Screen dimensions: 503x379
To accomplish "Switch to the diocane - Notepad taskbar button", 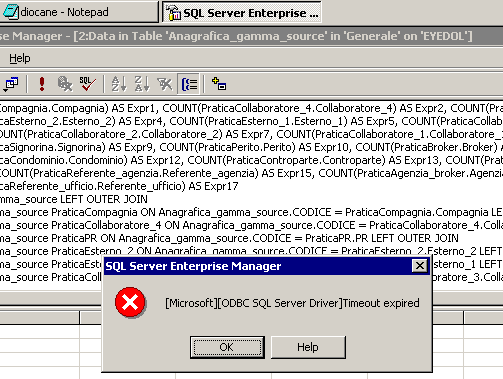I will 79,12.
